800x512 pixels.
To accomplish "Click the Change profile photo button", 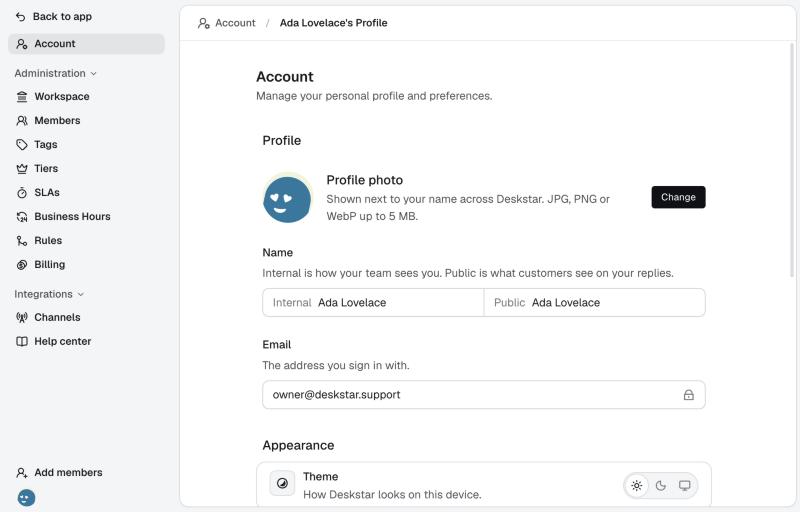I will (x=678, y=197).
